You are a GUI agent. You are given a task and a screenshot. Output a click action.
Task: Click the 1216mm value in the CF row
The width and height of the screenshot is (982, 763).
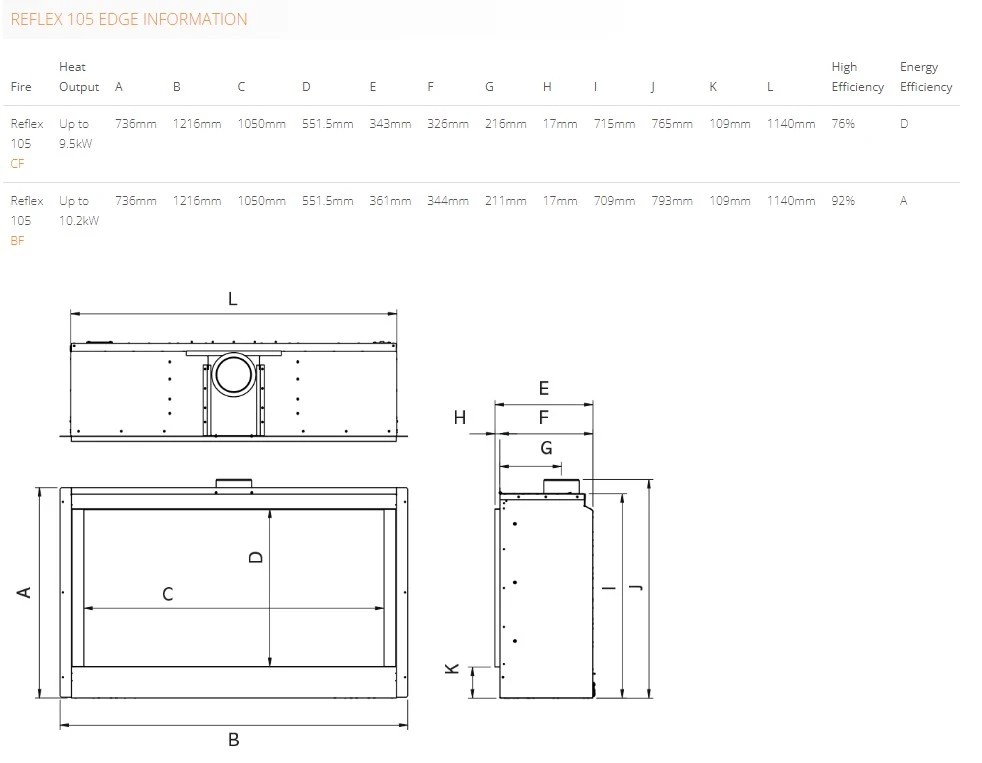pyautogui.click(x=196, y=124)
